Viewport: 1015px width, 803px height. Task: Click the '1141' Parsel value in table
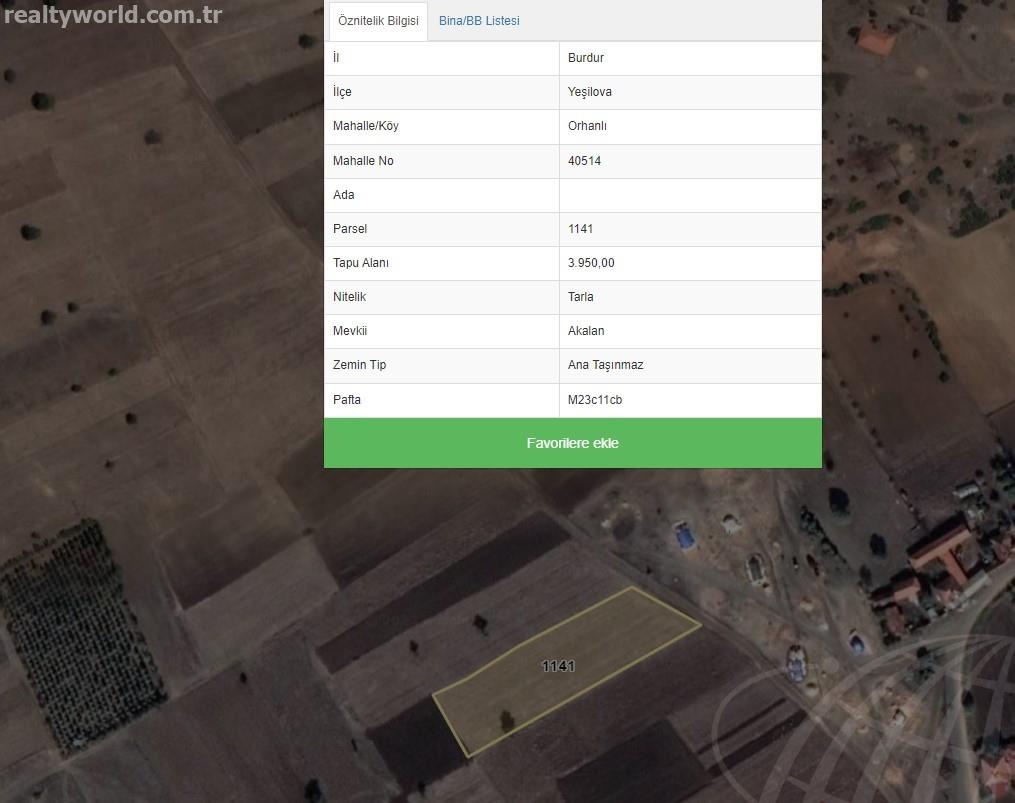[581, 229]
